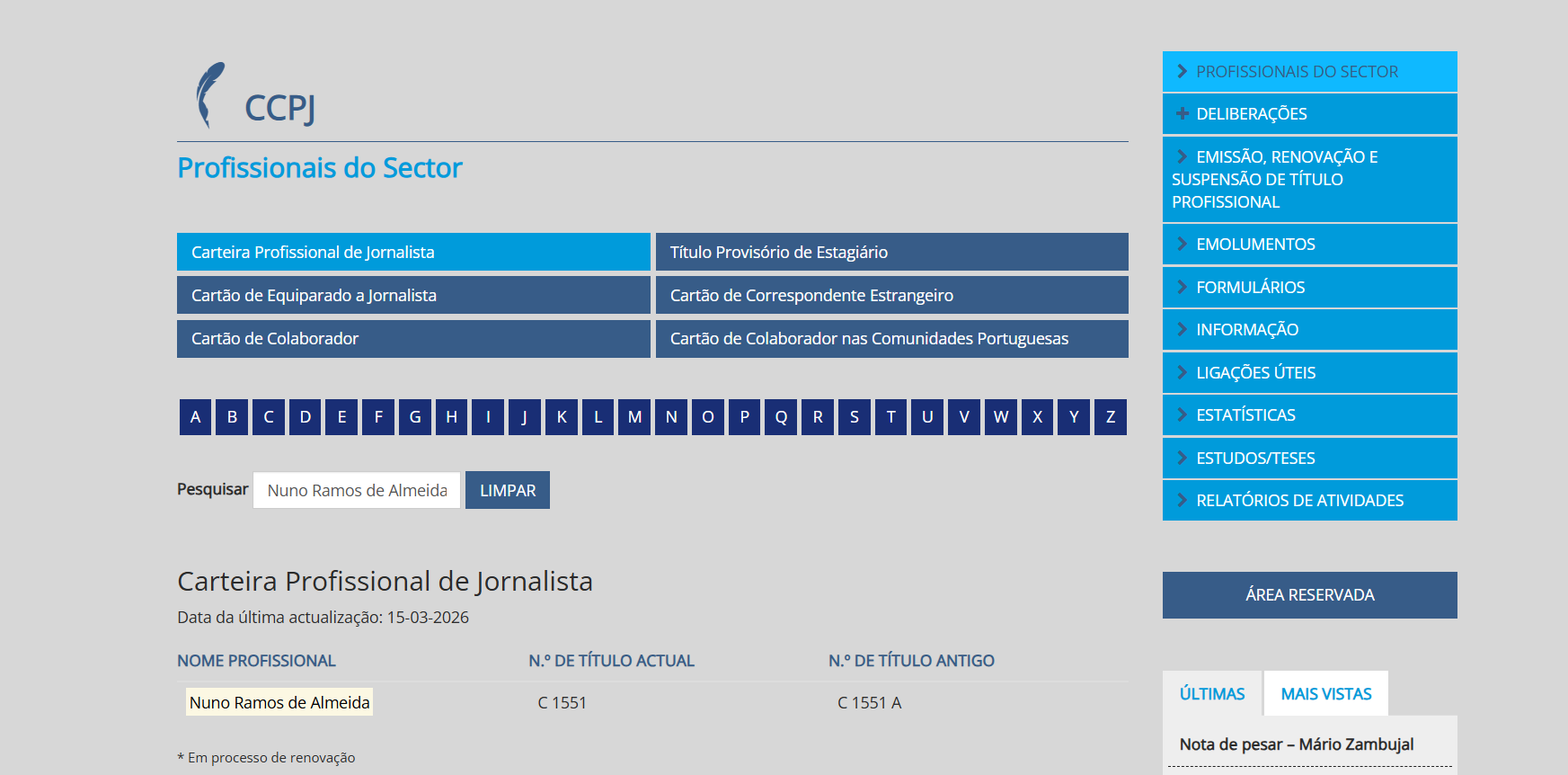1568x775 pixels.
Task: Expand the Estatísticas sidebar section
Action: (x=1245, y=415)
